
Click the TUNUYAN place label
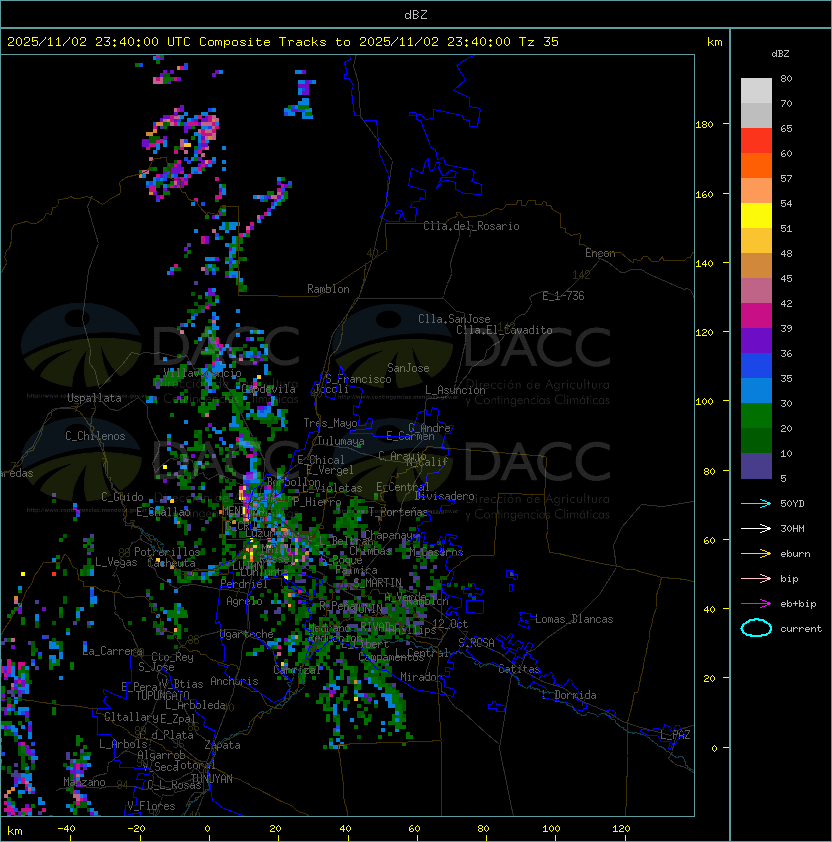coord(211,778)
